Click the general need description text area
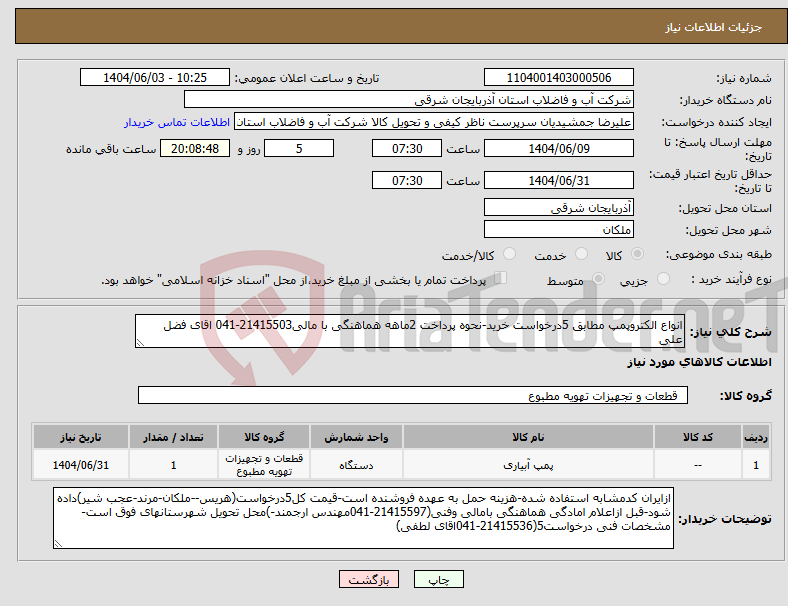The width and height of the screenshot is (788, 606). 410,331
